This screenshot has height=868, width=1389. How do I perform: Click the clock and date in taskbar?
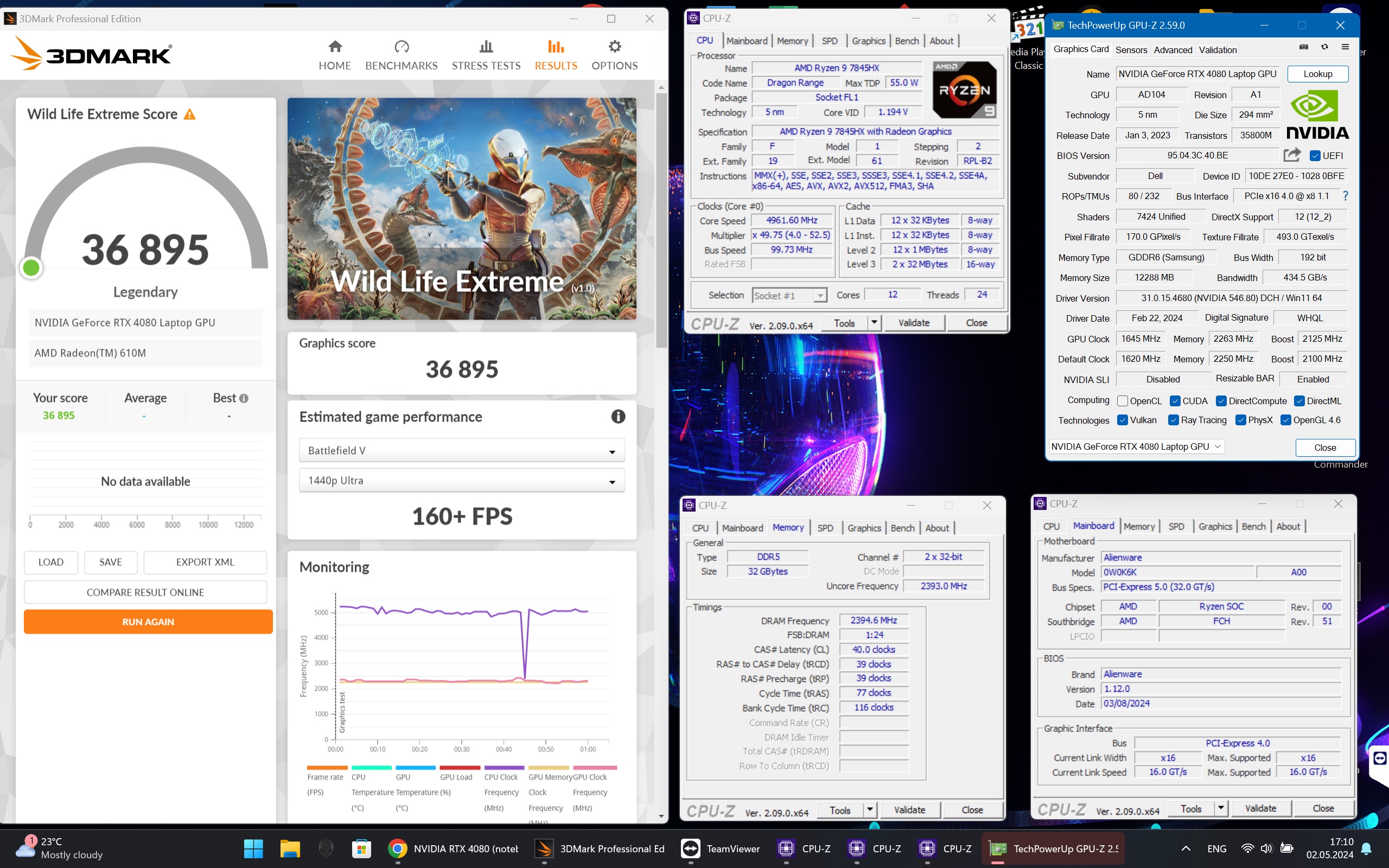pos(1329,848)
